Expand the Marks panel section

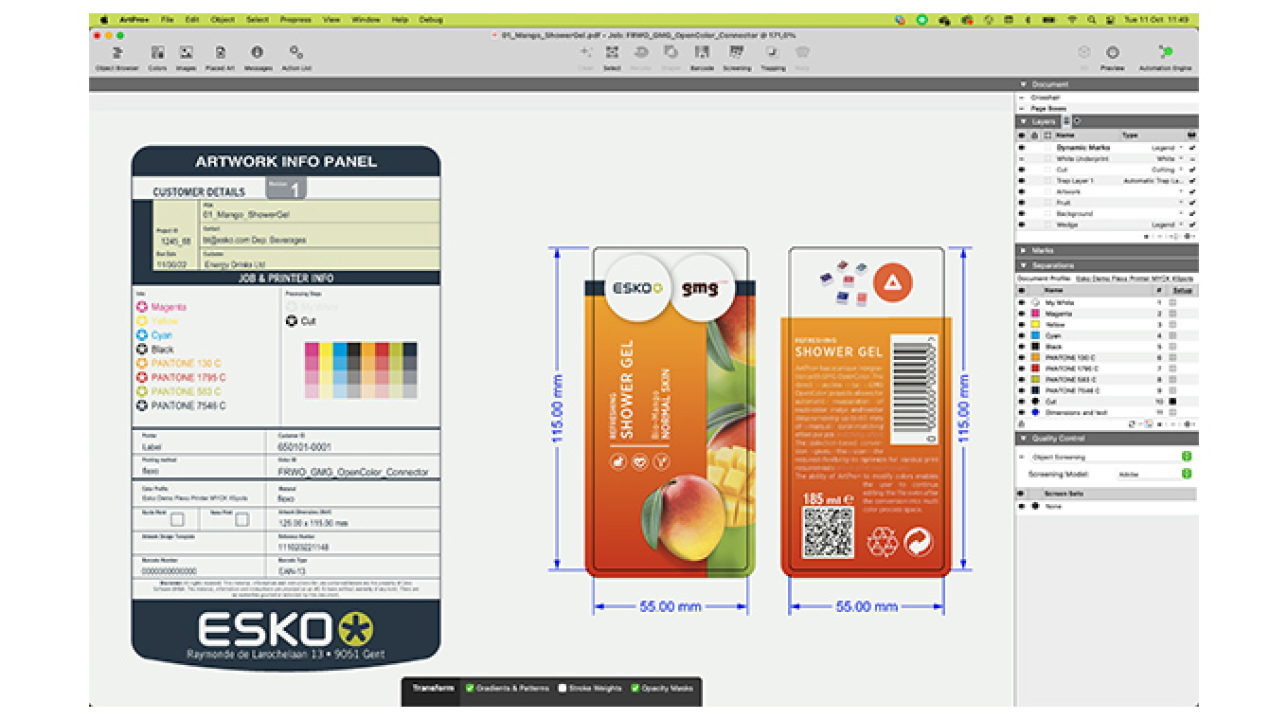coord(1023,250)
